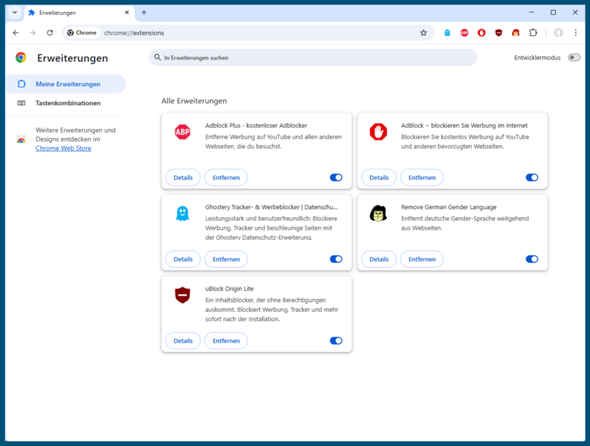590x446 pixels.
Task: Open the Chrome Web Store link
Action: tap(63, 148)
